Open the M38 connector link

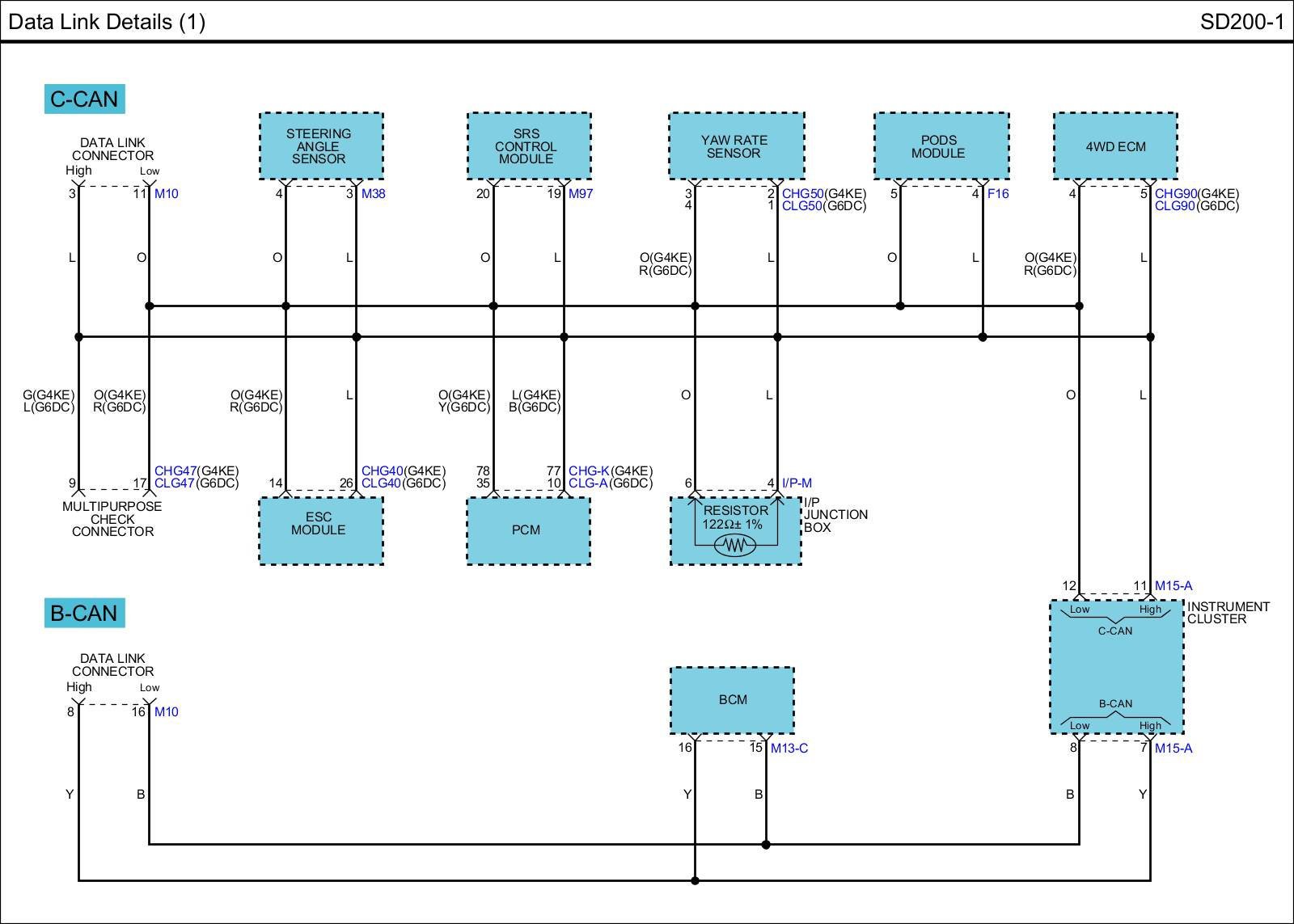tap(373, 194)
